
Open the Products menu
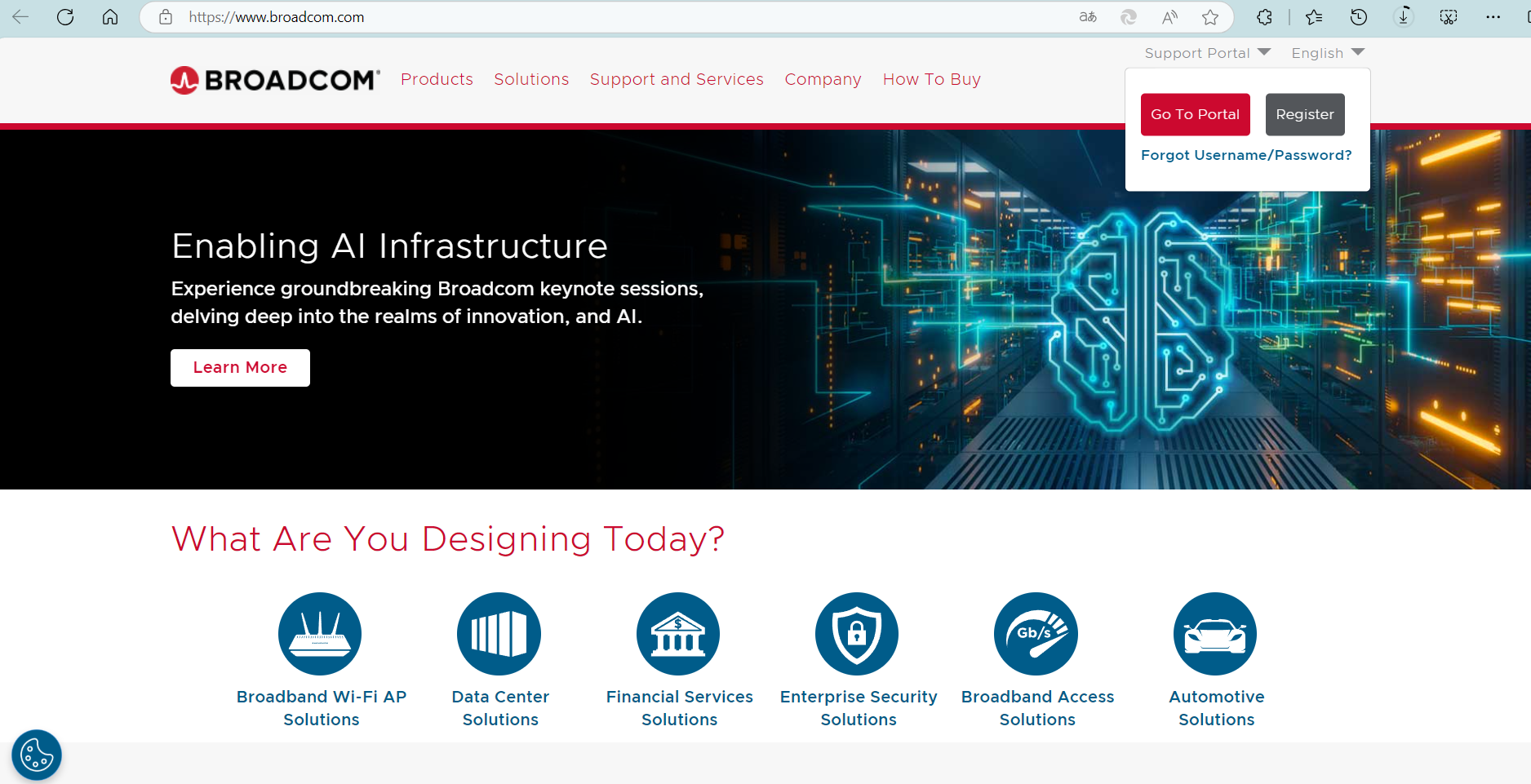pos(437,79)
